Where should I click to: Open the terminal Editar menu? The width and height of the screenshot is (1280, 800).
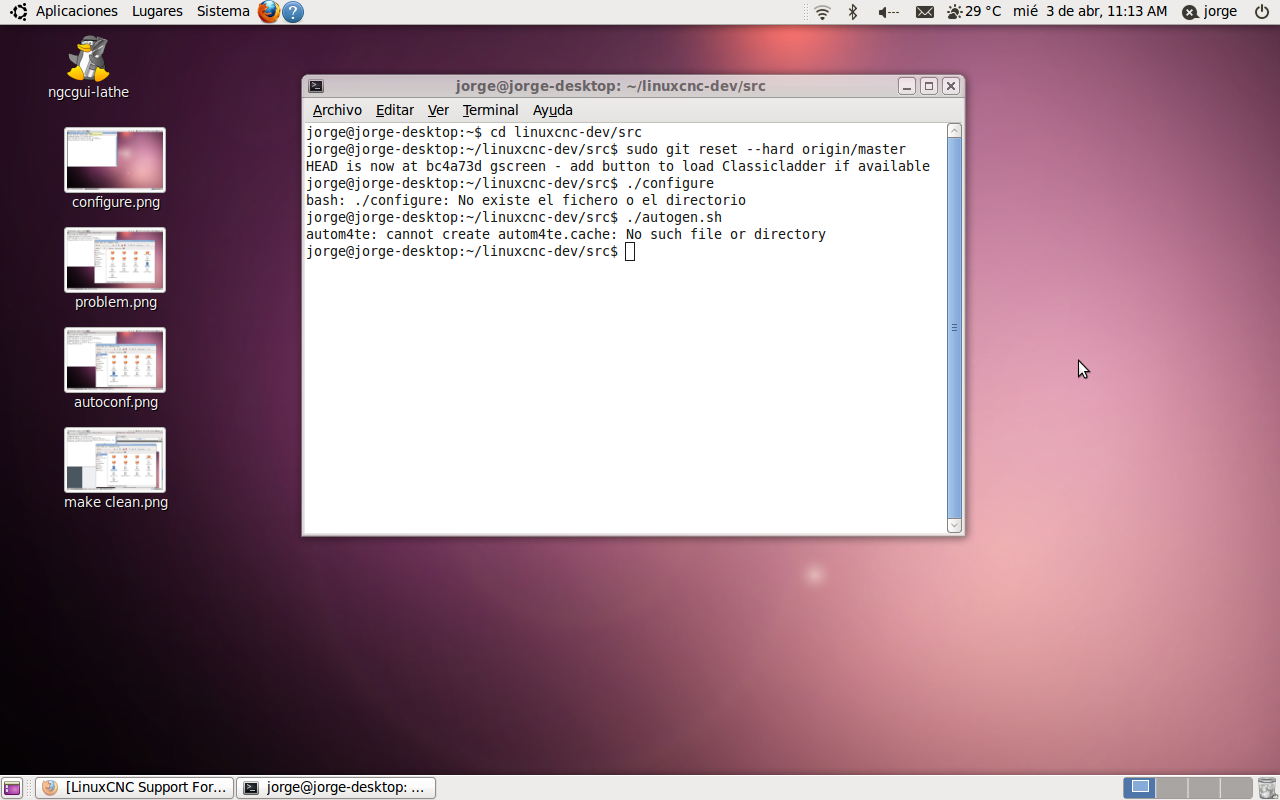point(395,110)
